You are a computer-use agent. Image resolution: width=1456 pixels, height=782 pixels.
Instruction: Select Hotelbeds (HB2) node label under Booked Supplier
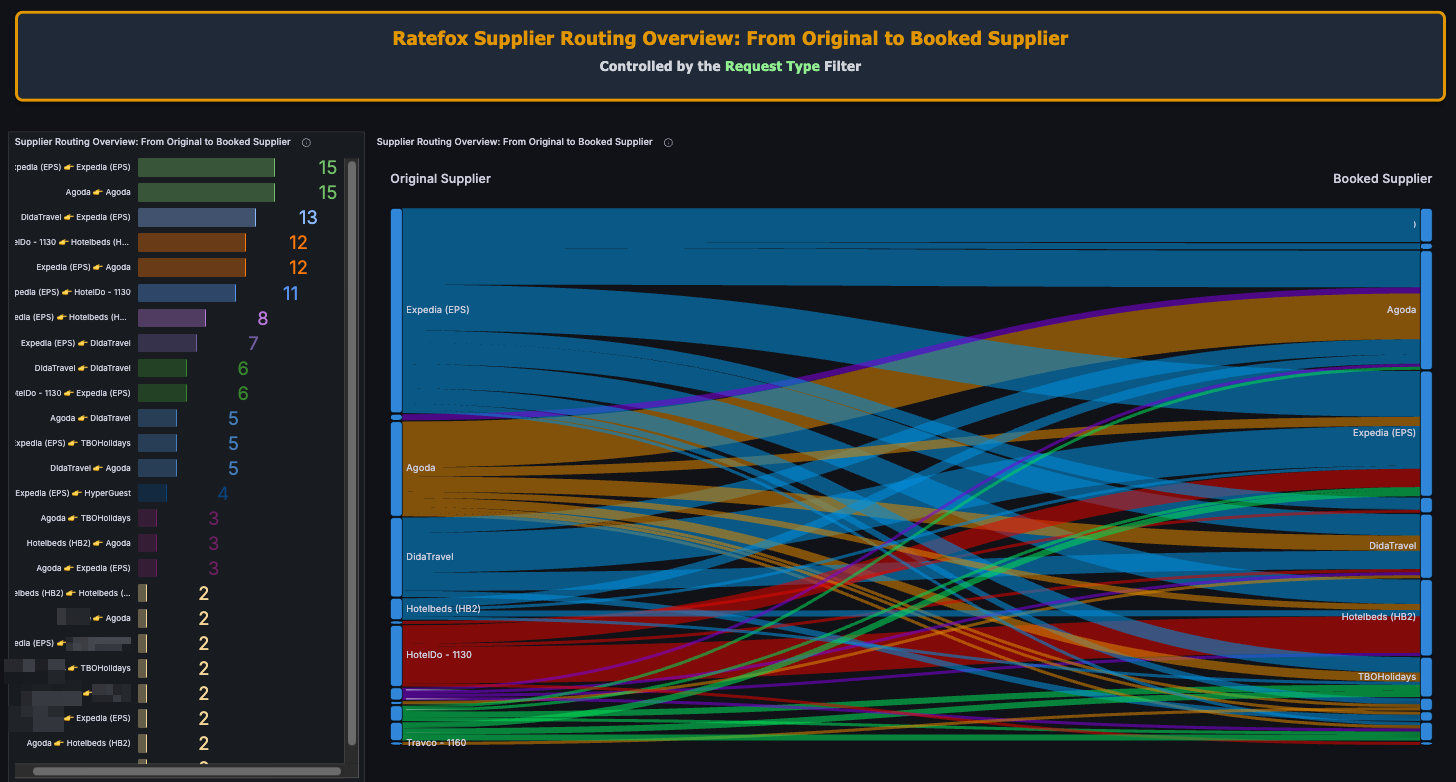[x=1379, y=617]
